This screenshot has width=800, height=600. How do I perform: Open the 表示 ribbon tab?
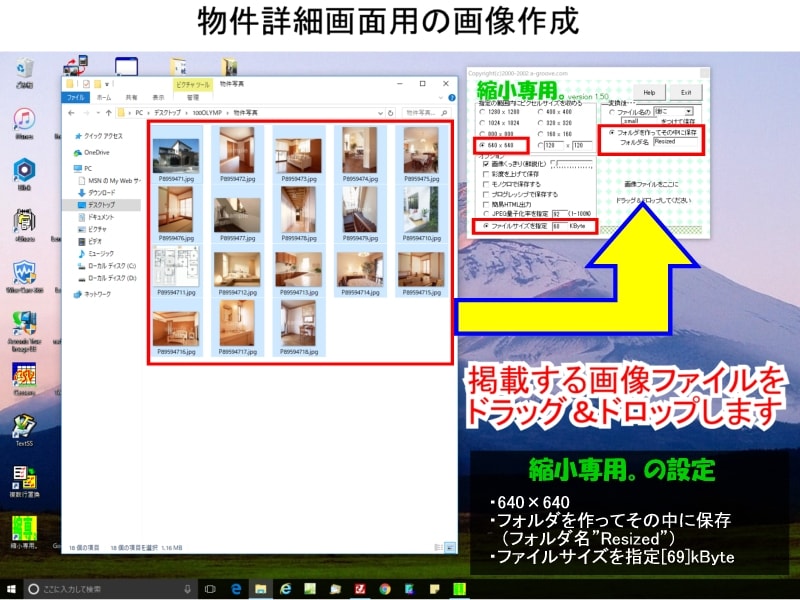[x=158, y=97]
